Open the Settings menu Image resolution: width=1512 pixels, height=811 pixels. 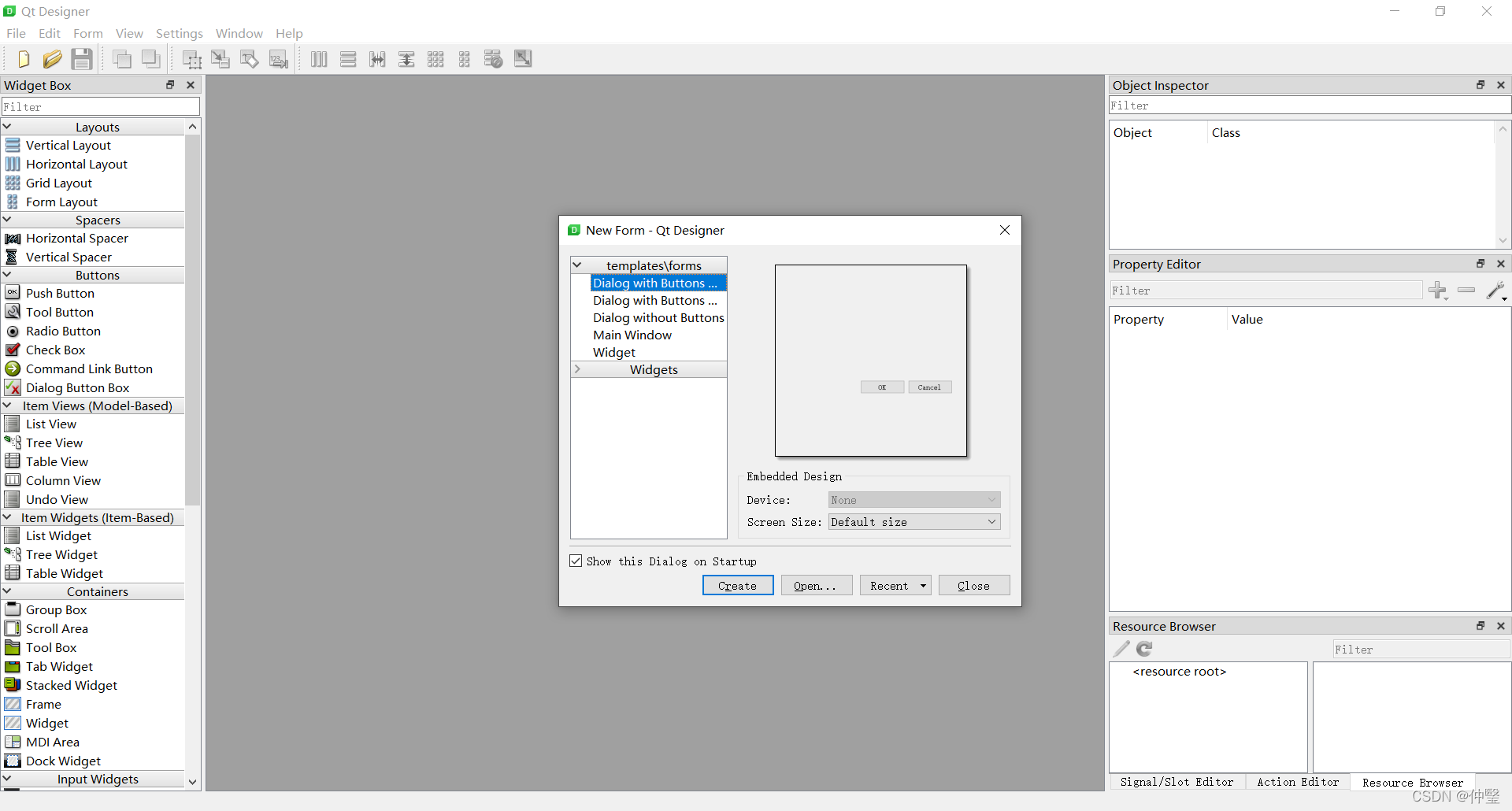pyautogui.click(x=180, y=33)
